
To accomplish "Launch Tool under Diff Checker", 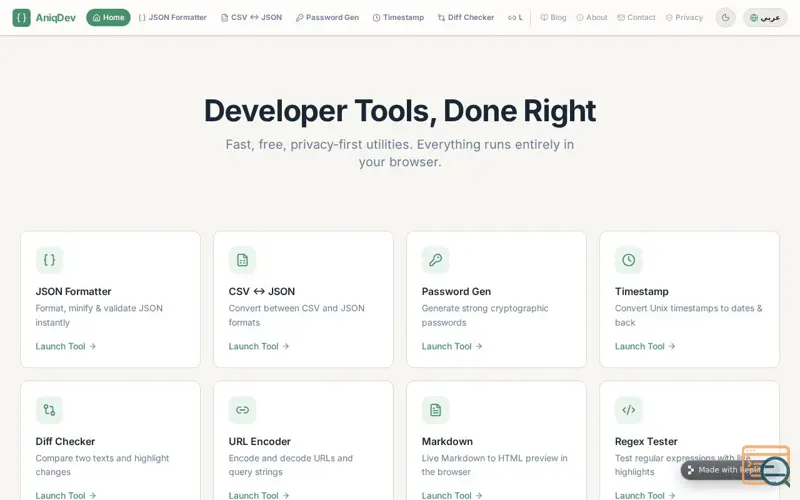I will point(66,495).
